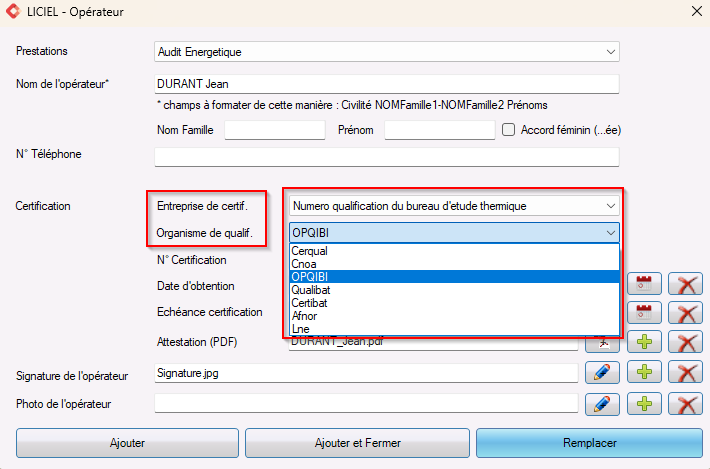Remove attestation PDF with red X
710x469 pixels.
point(686,342)
